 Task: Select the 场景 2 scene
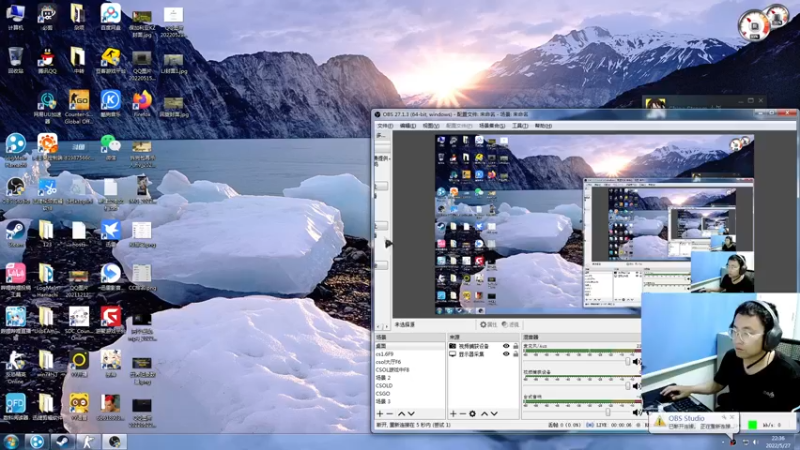click(410, 378)
